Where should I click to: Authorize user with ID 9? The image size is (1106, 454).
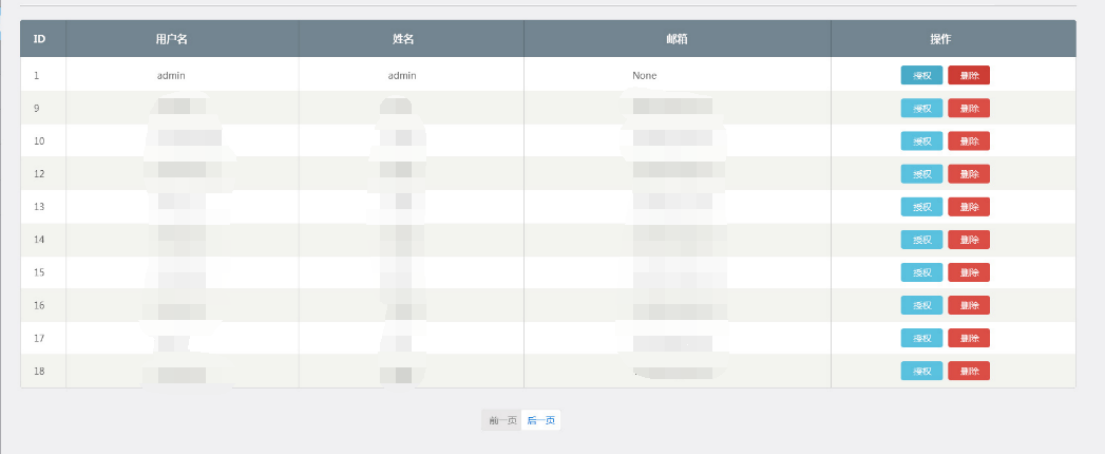[x=921, y=108]
